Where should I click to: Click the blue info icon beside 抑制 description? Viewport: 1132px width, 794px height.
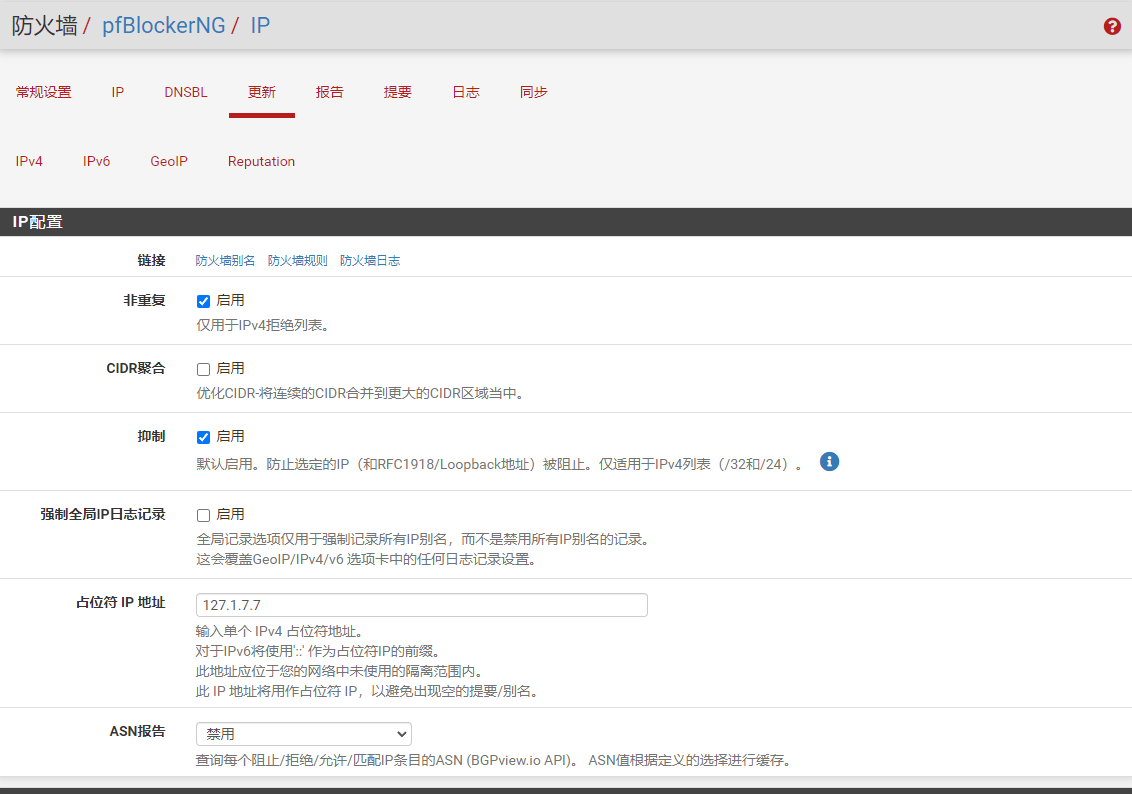pyautogui.click(x=829, y=462)
